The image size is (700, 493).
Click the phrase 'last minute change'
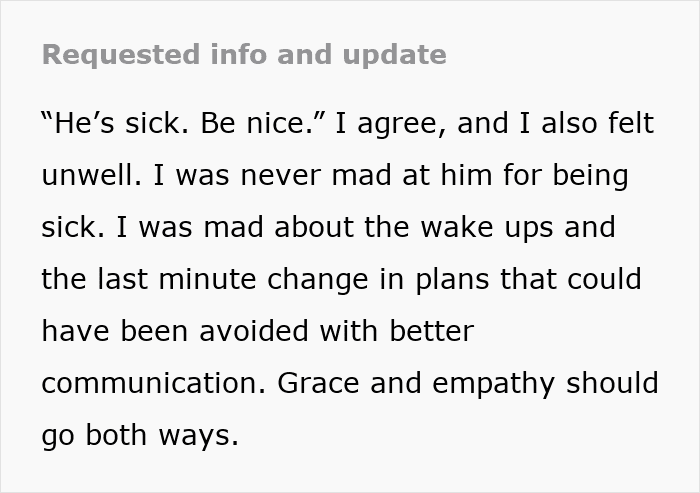click(x=233, y=280)
